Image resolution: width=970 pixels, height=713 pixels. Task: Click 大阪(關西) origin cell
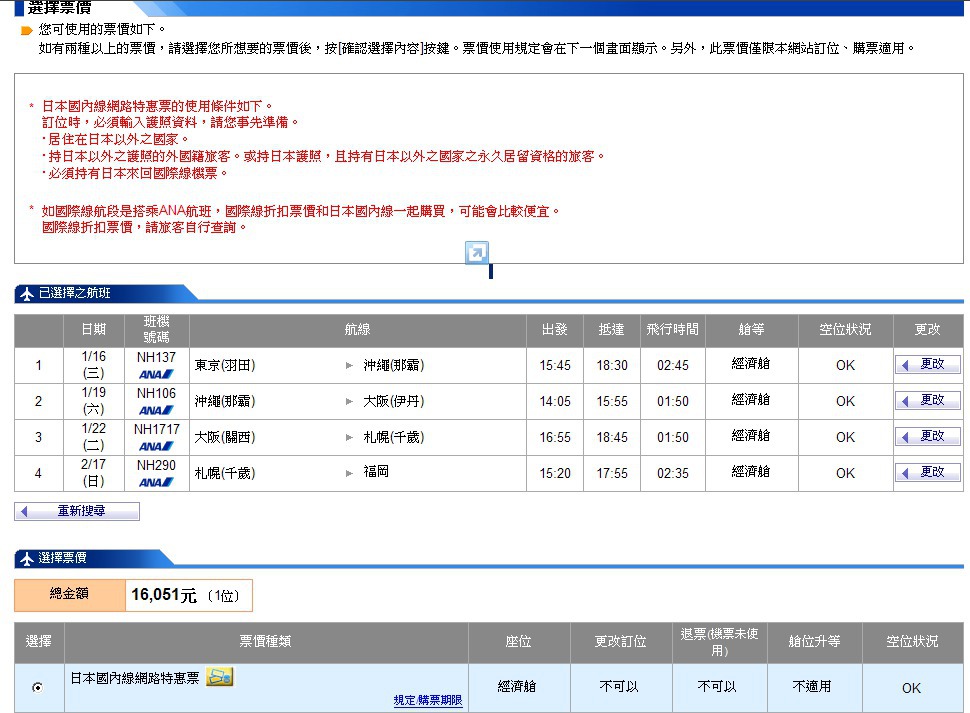(x=225, y=437)
